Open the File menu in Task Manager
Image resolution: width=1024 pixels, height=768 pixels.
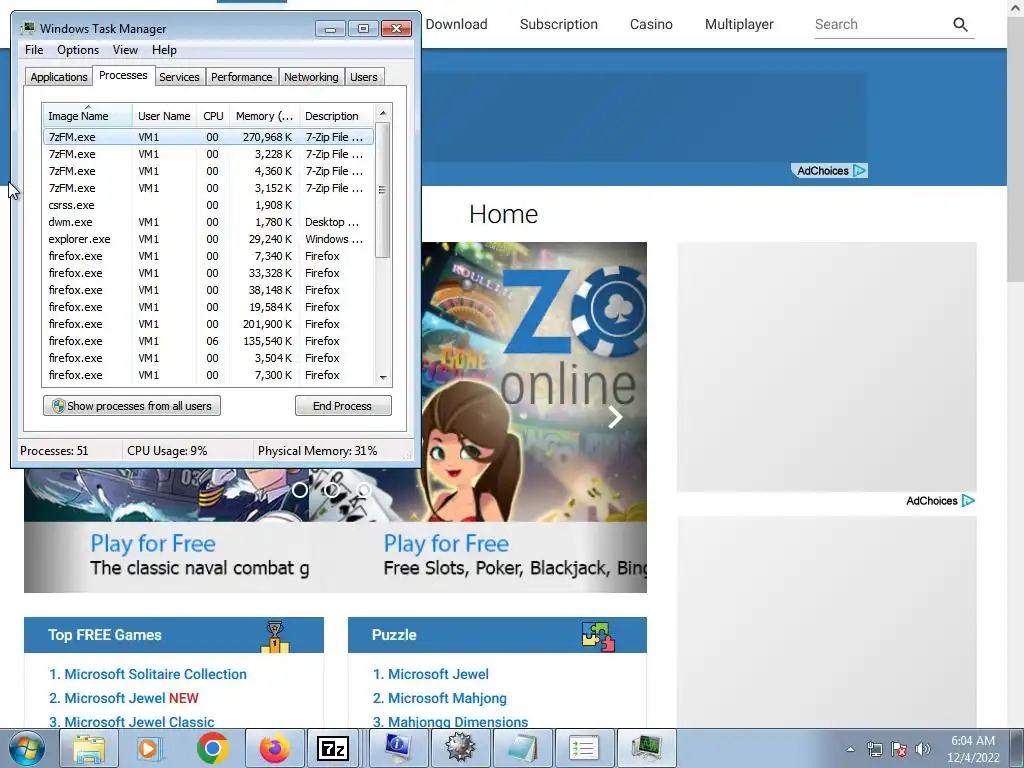34,50
